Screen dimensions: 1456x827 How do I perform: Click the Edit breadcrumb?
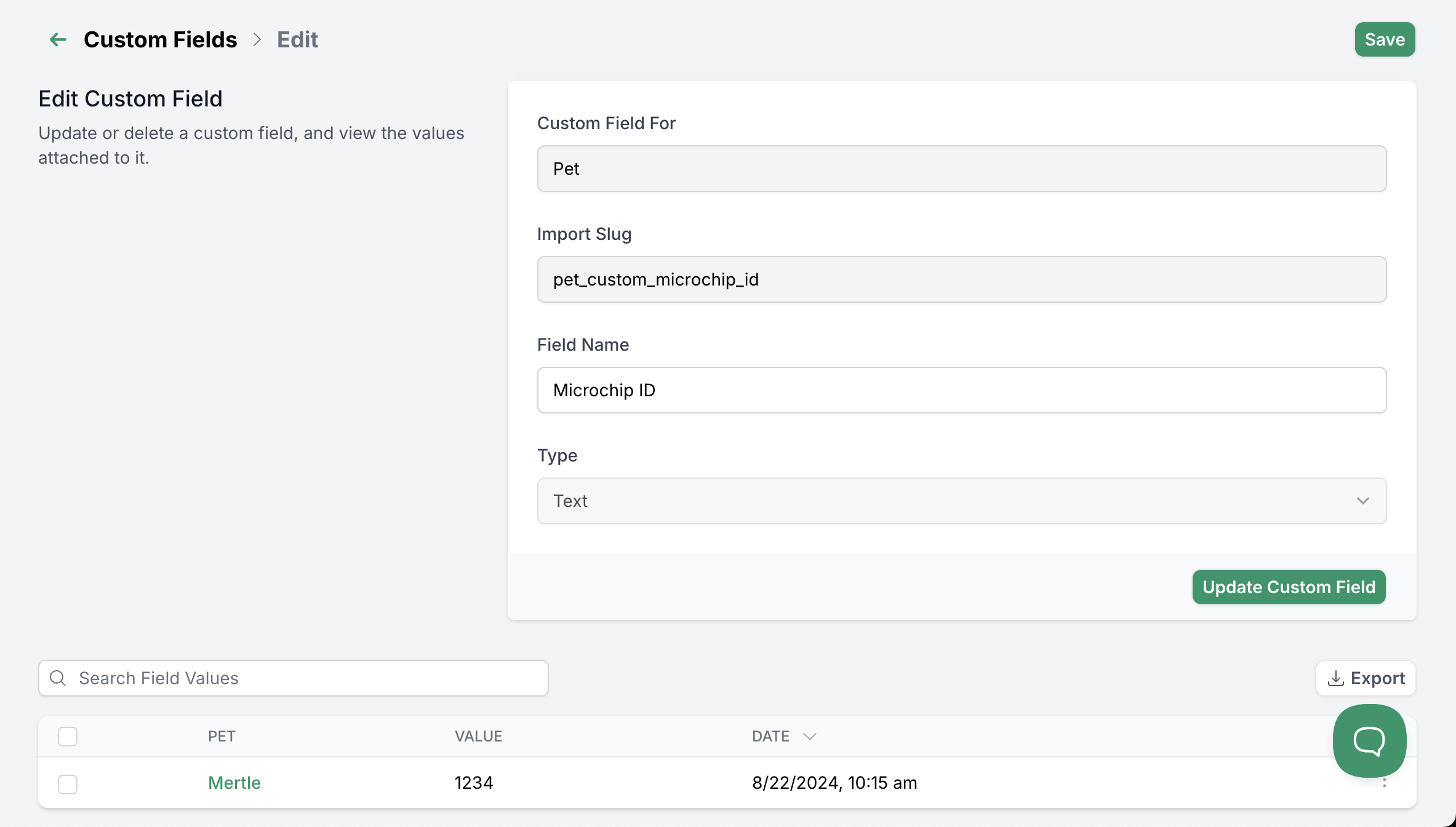tap(297, 39)
